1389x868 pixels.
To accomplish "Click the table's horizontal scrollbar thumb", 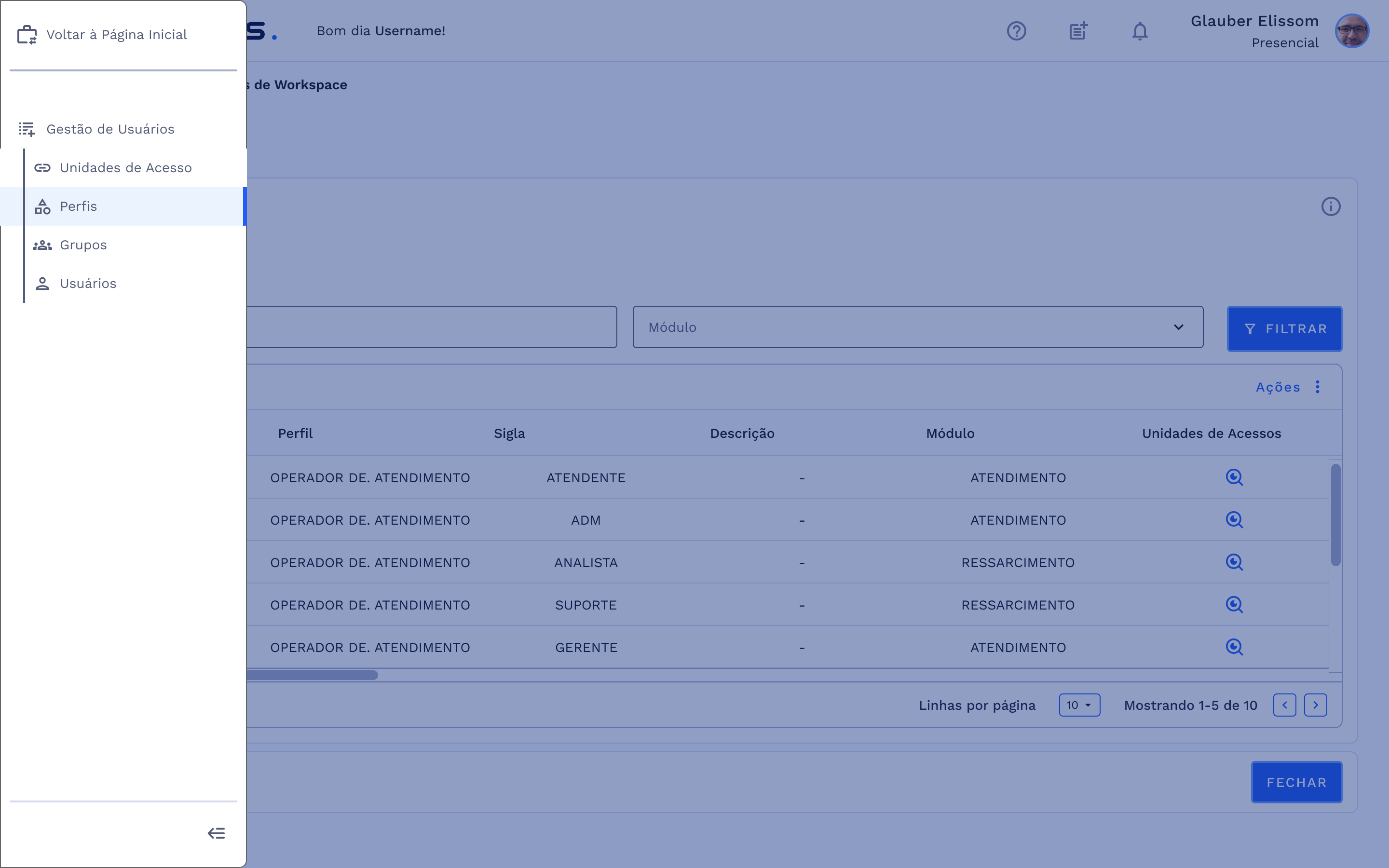I will (x=313, y=675).
